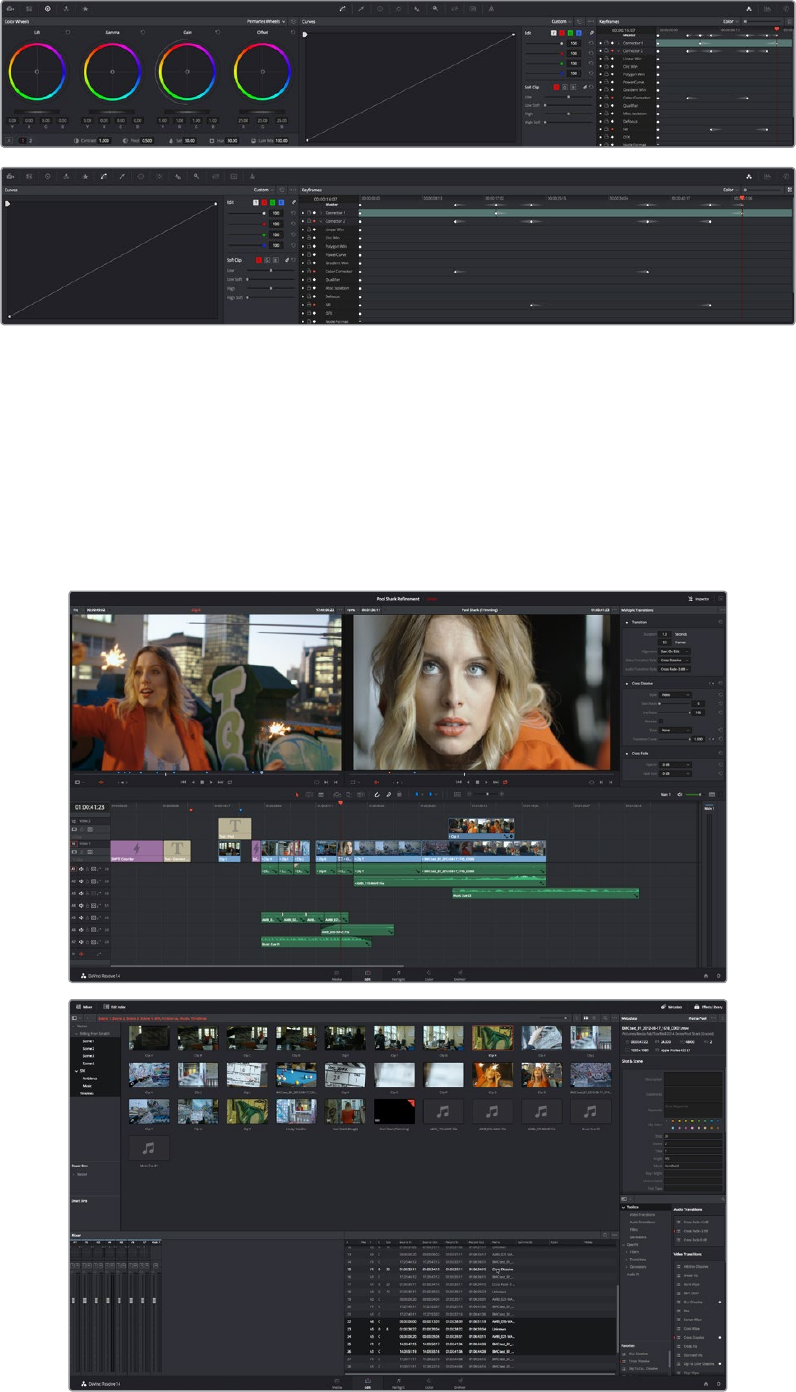Select Timelines bin in media pool
This screenshot has width=796, height=1392.
click(89, 1093)
